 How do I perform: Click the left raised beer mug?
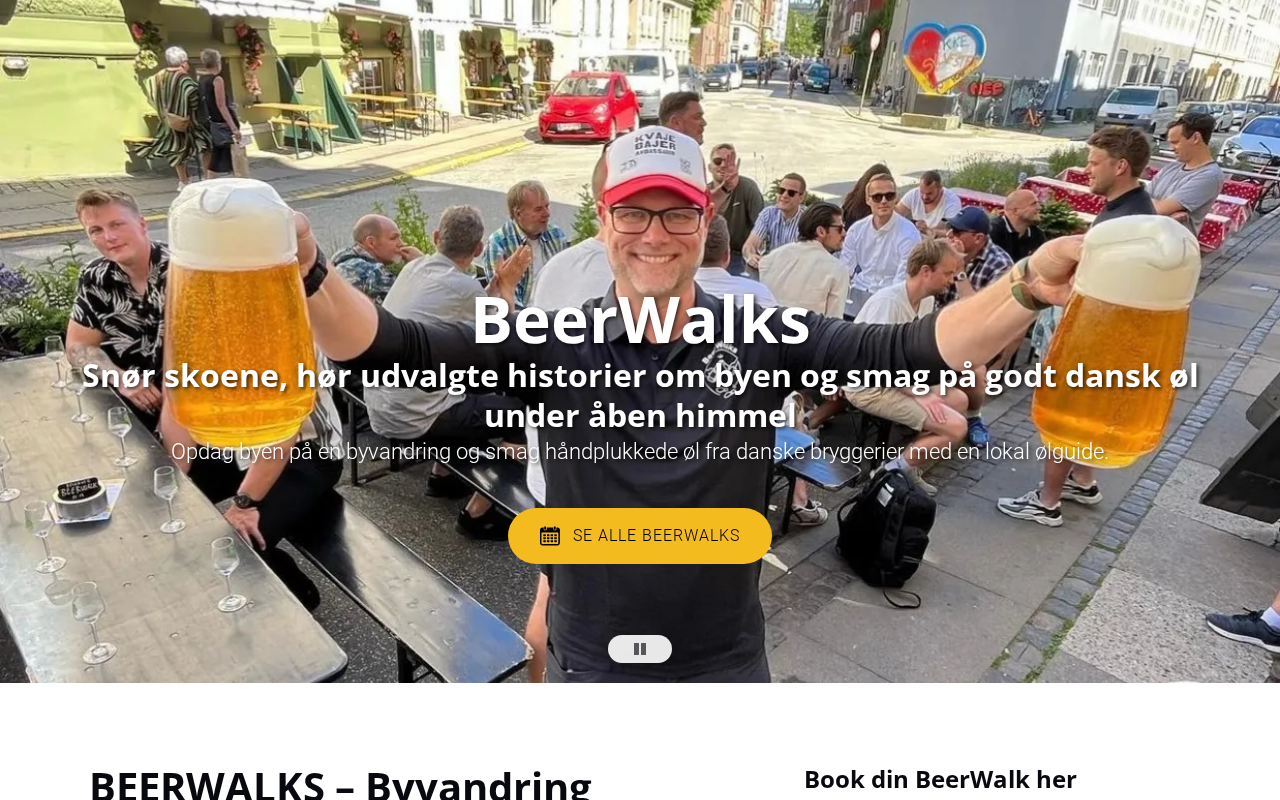(x=240, y=312)
